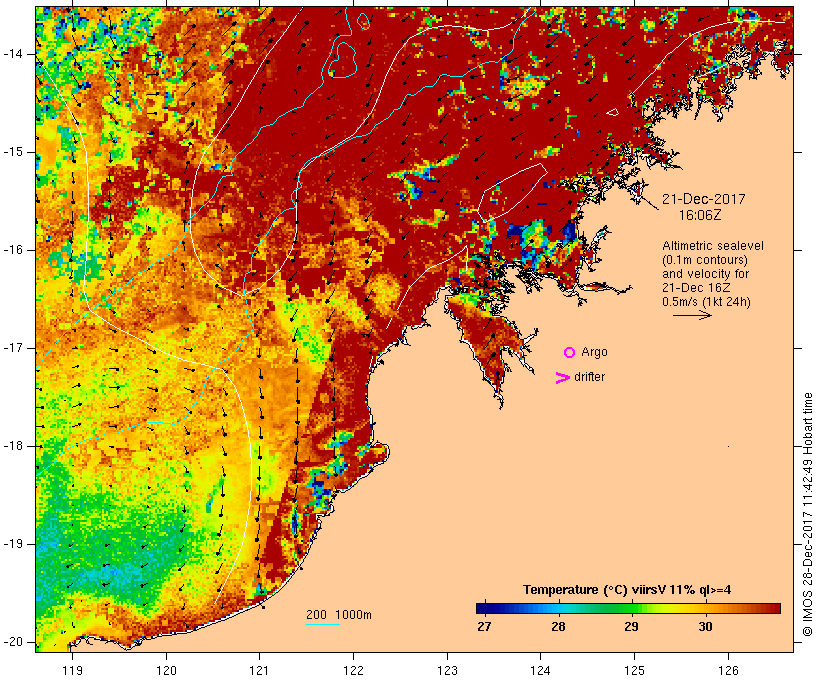This screenshot has width=820, height=680.
Task: Click the '-19' latitude axis label
Action: pos(13,545)
